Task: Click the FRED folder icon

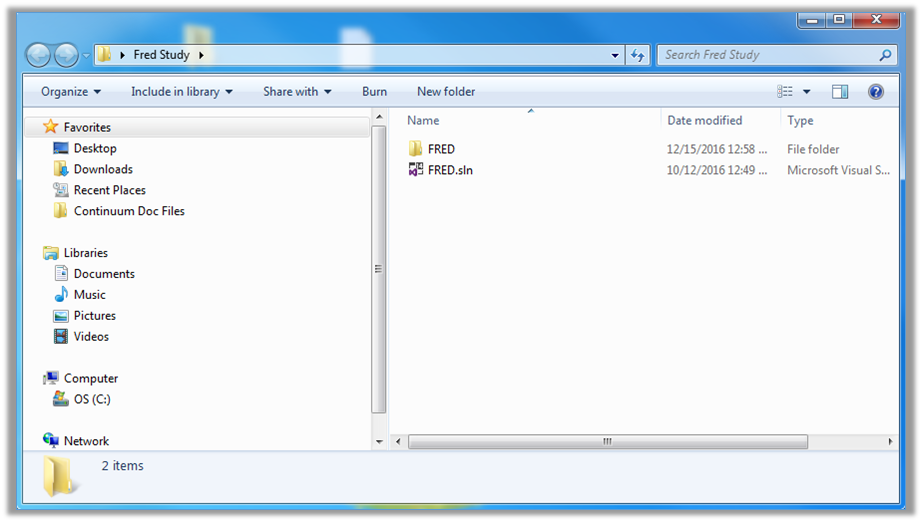Action: pyautogui.click(x=416, y=148)
